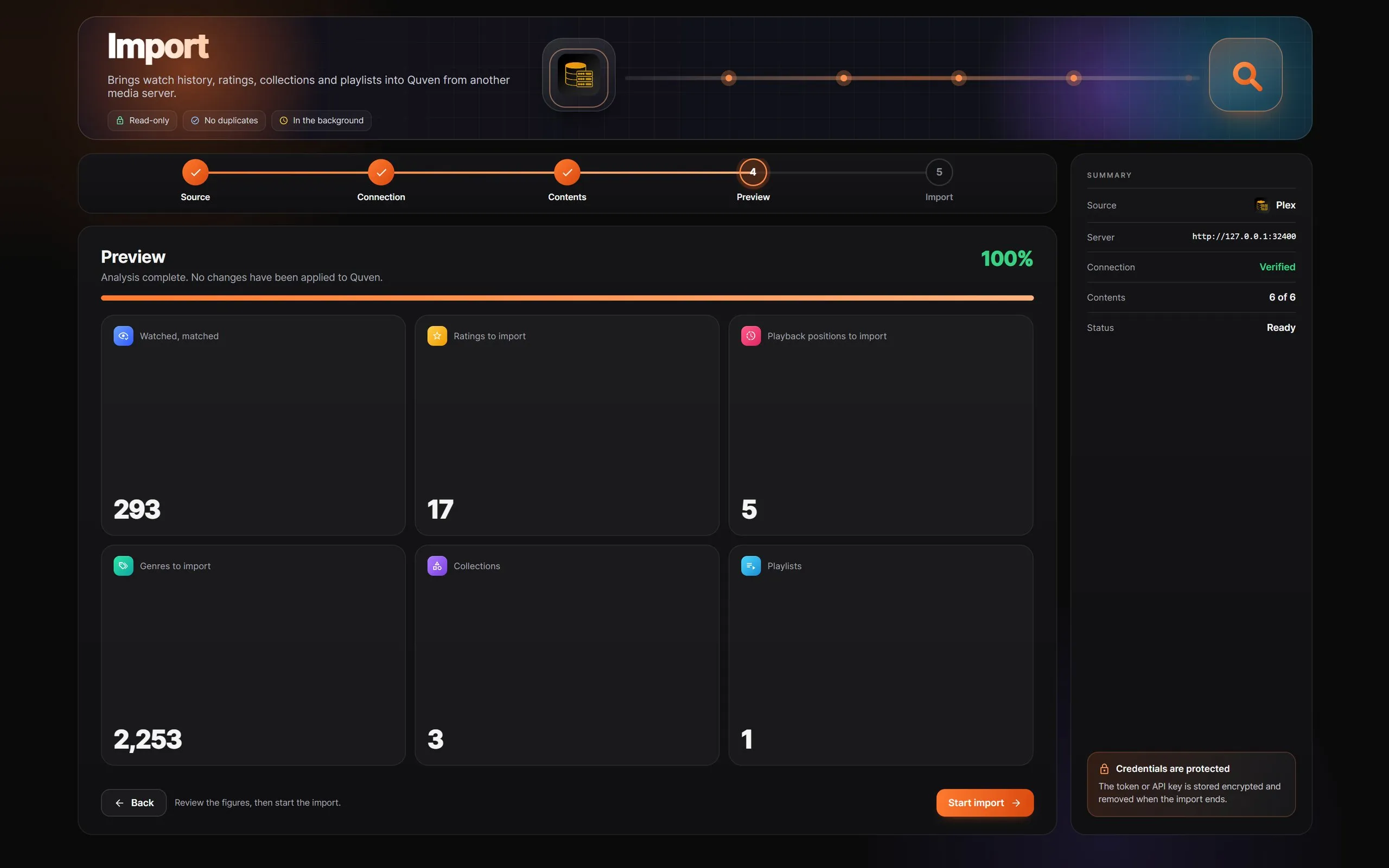Click the Preview heading
1389x868 pixels.
coord(133,257)
